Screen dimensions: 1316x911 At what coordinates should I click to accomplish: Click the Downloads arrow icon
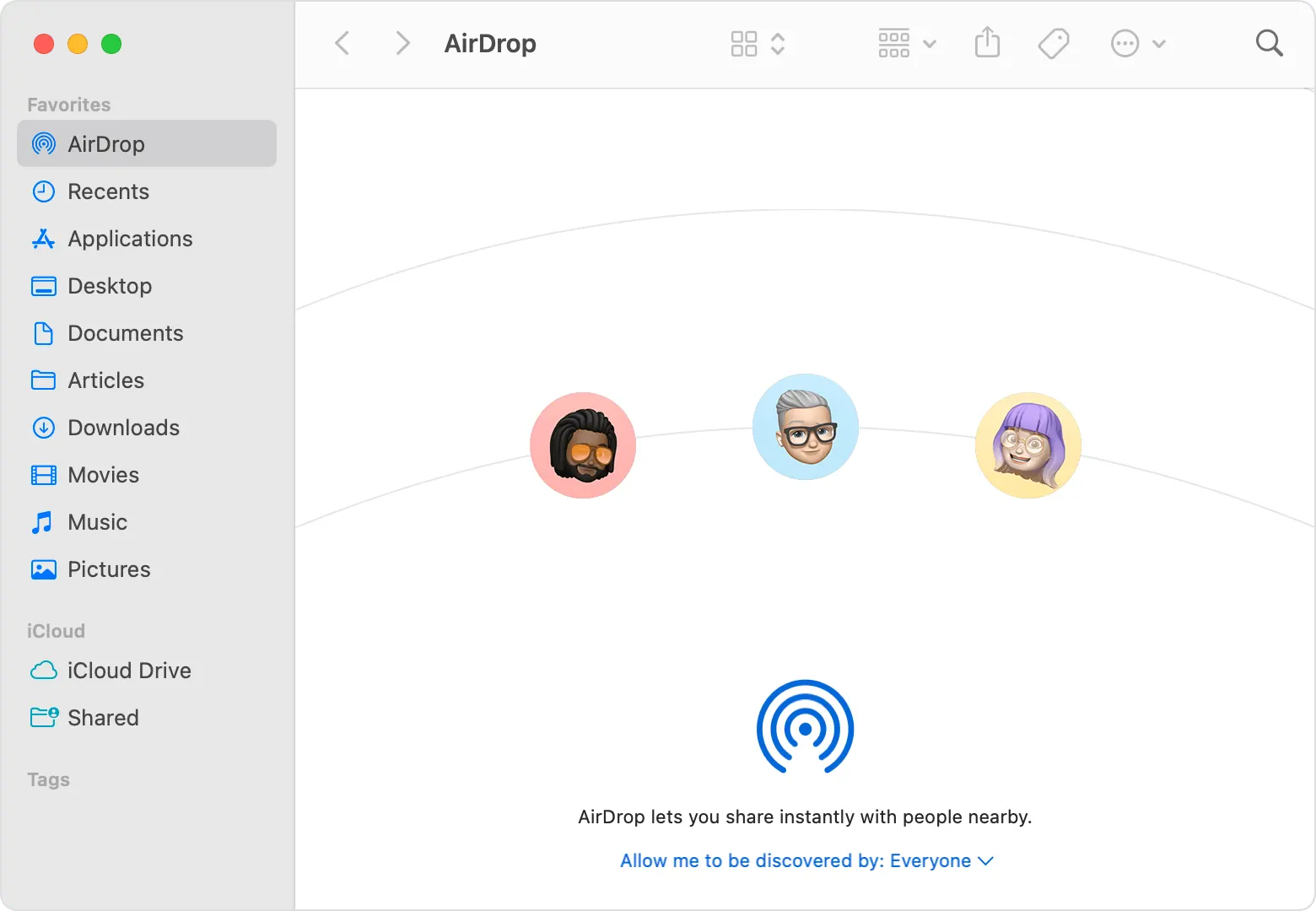point(44,428)
